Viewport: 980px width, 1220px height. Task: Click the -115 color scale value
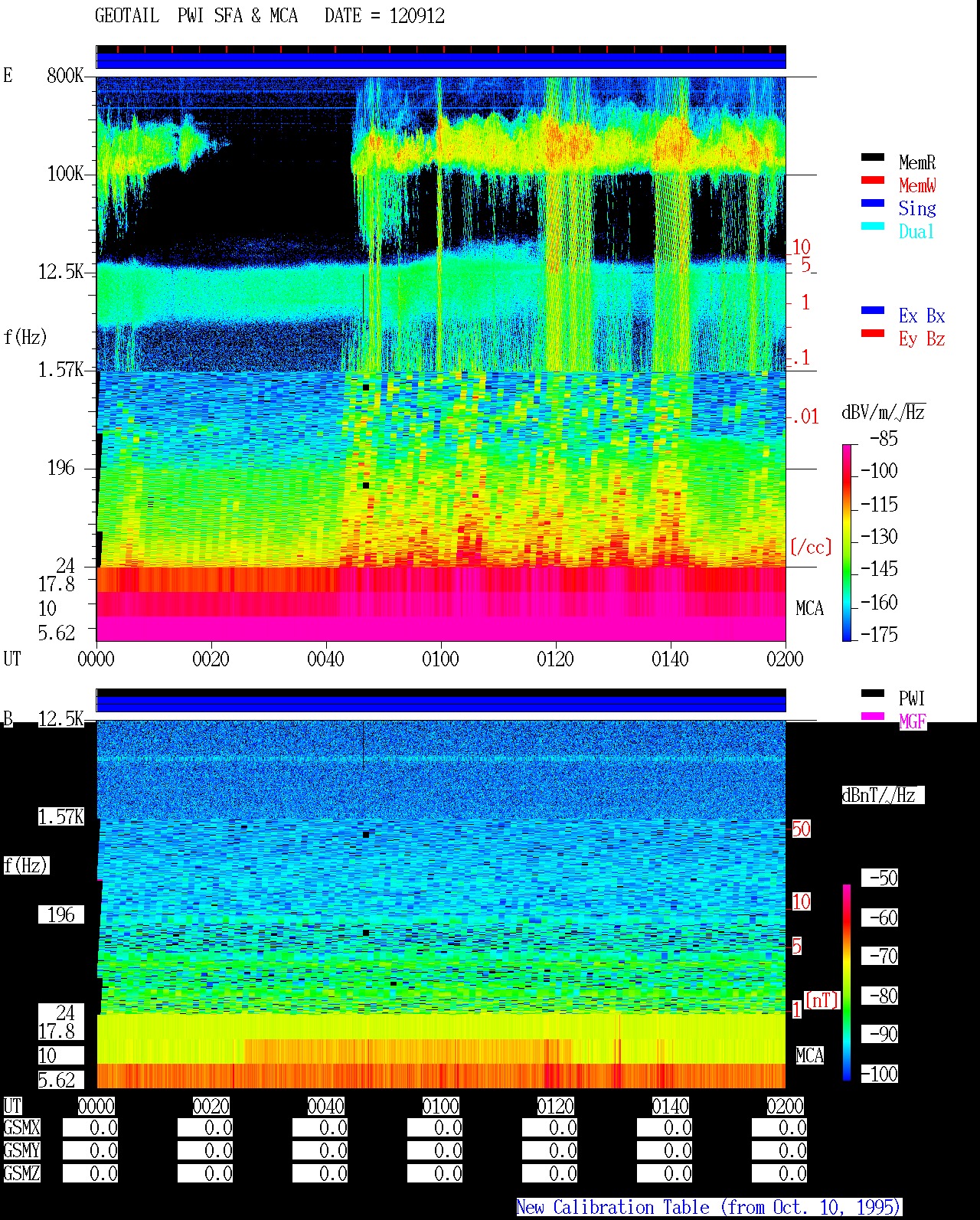coord(879,504)
